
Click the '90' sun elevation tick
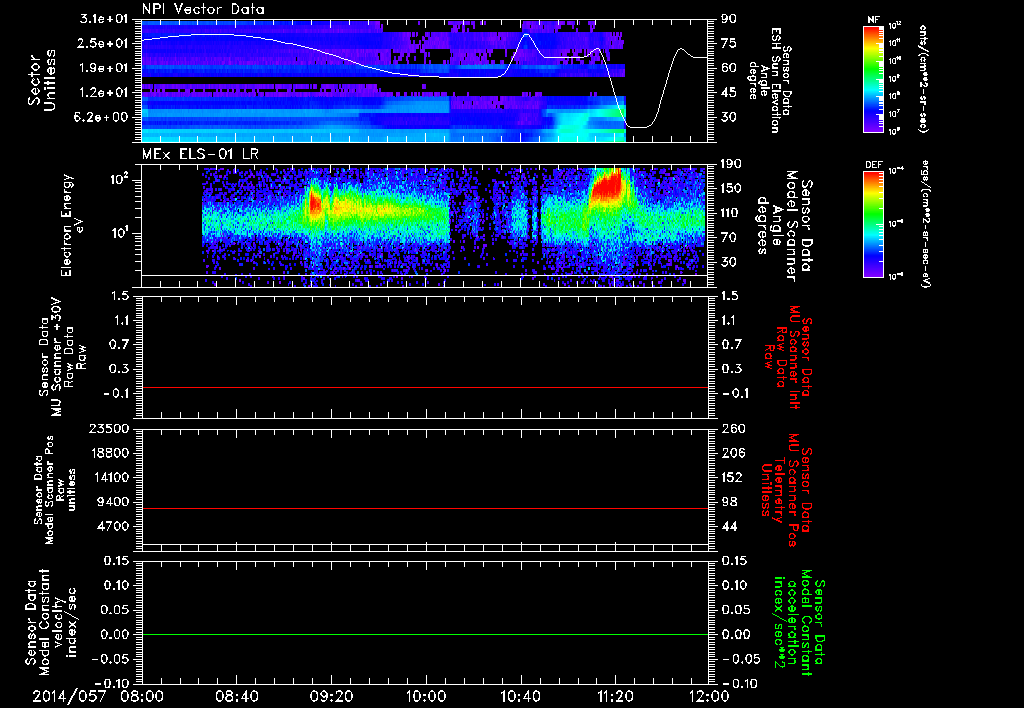(728, 18)
